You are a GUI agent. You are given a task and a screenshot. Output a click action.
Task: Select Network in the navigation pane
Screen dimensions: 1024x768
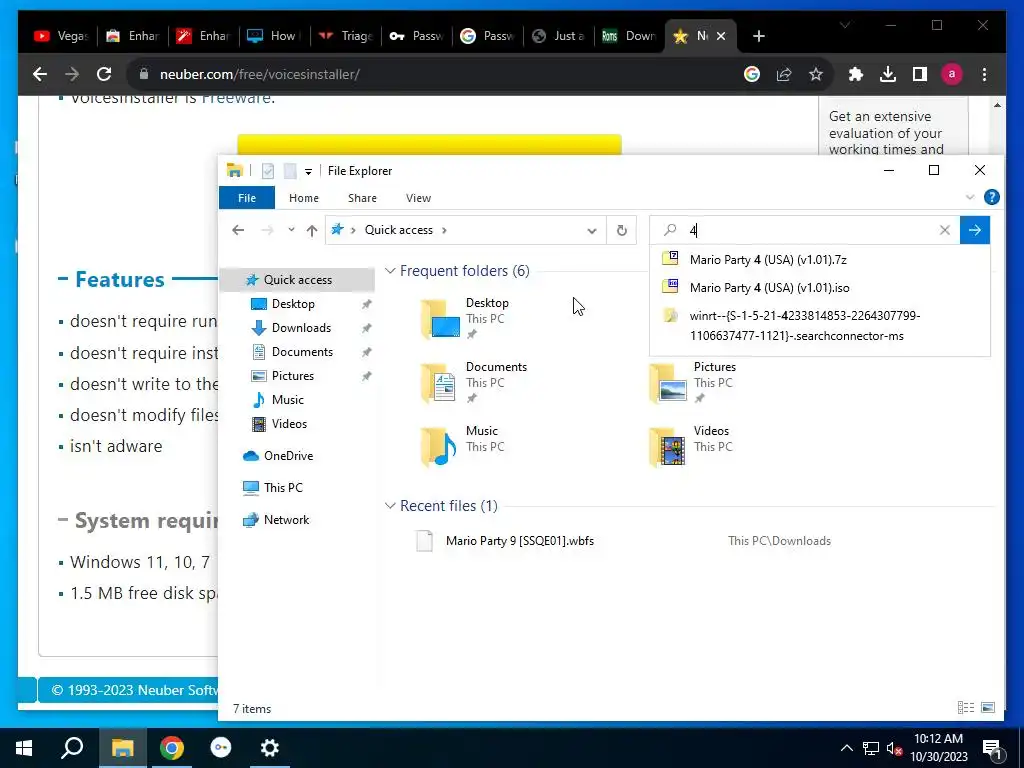point(286,520)
